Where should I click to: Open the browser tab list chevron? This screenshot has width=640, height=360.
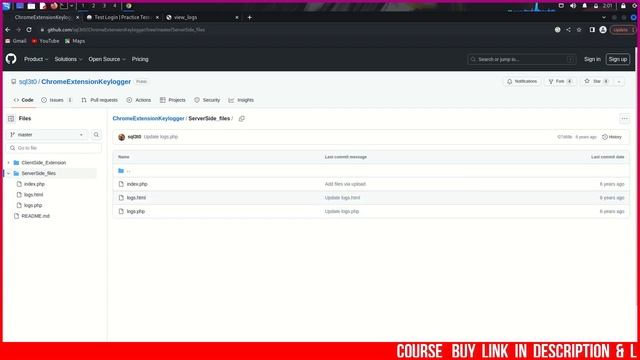(x=604, y=18)
